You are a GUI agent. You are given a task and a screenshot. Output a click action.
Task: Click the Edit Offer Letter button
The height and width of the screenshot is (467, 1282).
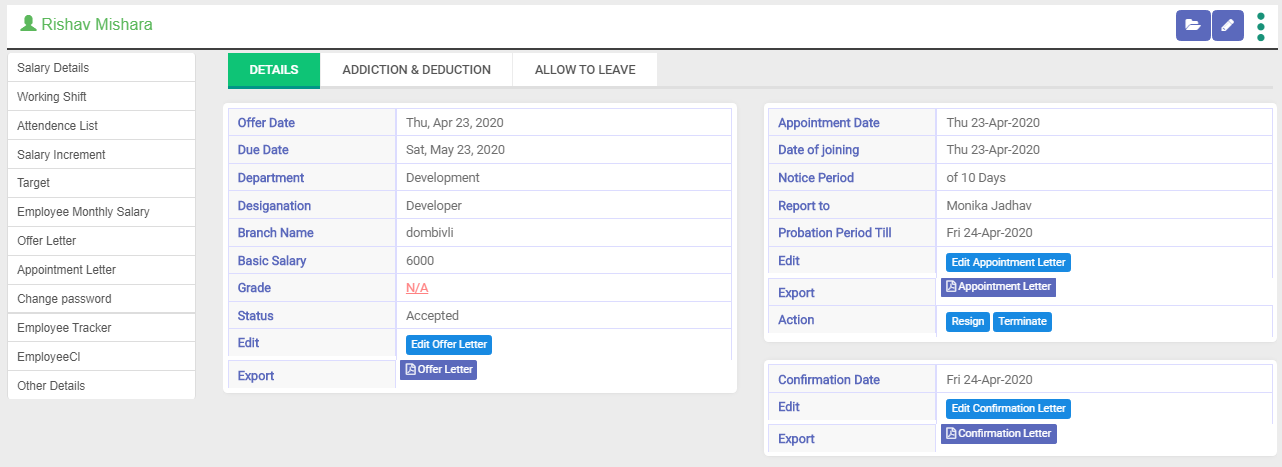[x=449, y=344]
